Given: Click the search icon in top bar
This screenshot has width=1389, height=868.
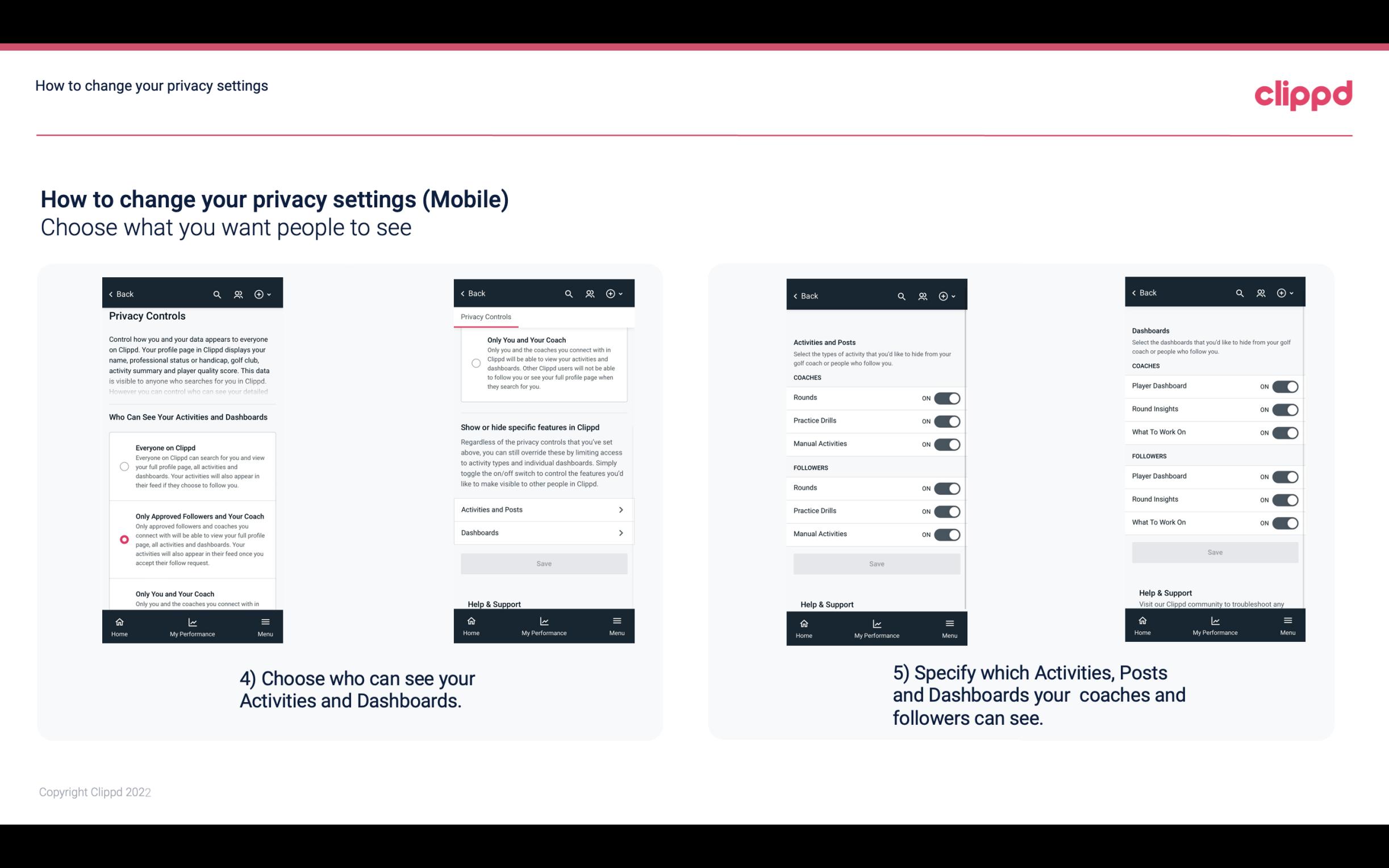Looking at the screenshot, I should click(x=216, y=293).
